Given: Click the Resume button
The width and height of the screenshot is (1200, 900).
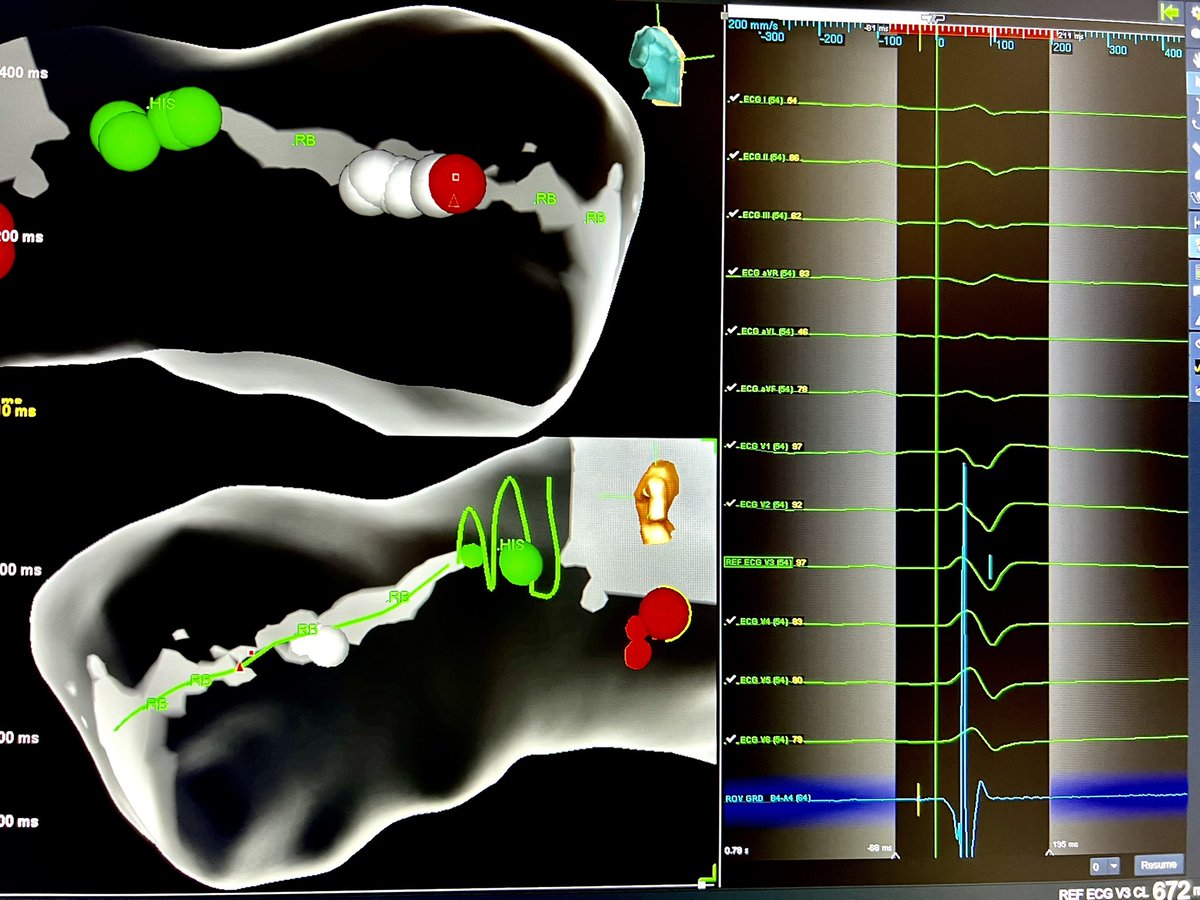Looking at the screenshot, I should [1157, 866].
